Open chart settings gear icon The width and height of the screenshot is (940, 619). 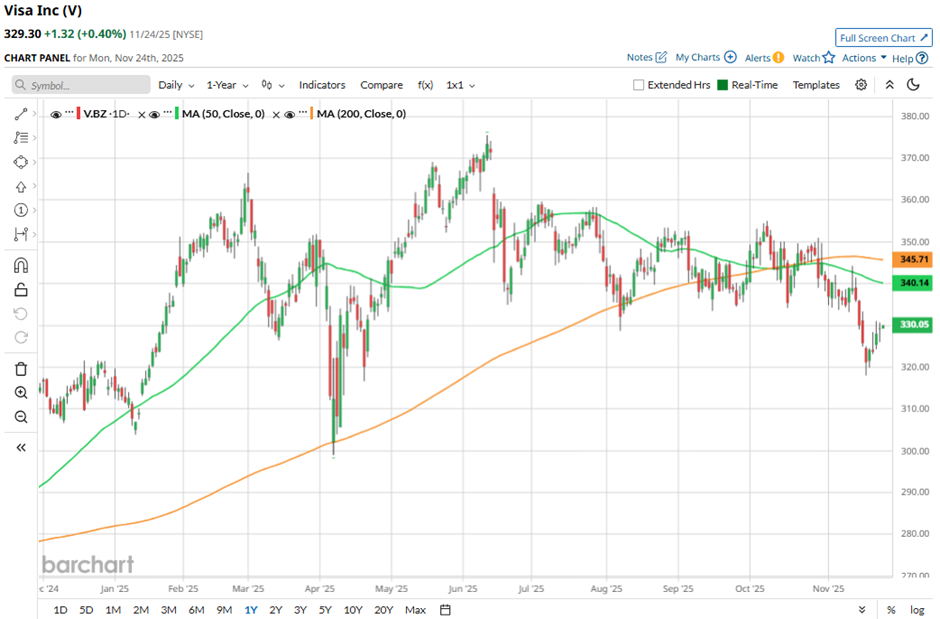861,84
